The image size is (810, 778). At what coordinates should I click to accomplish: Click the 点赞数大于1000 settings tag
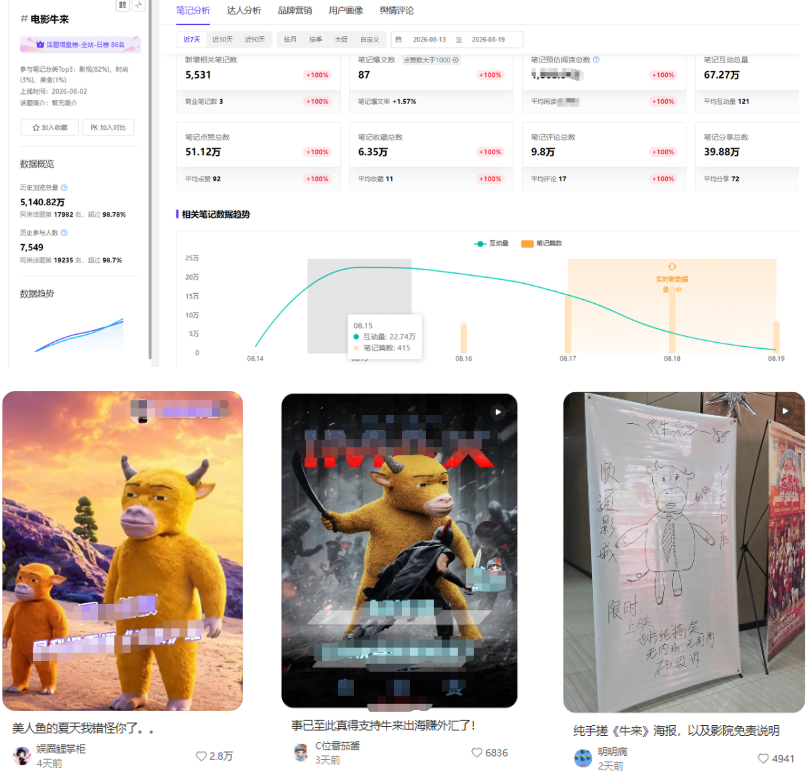[x=431, y=60]
